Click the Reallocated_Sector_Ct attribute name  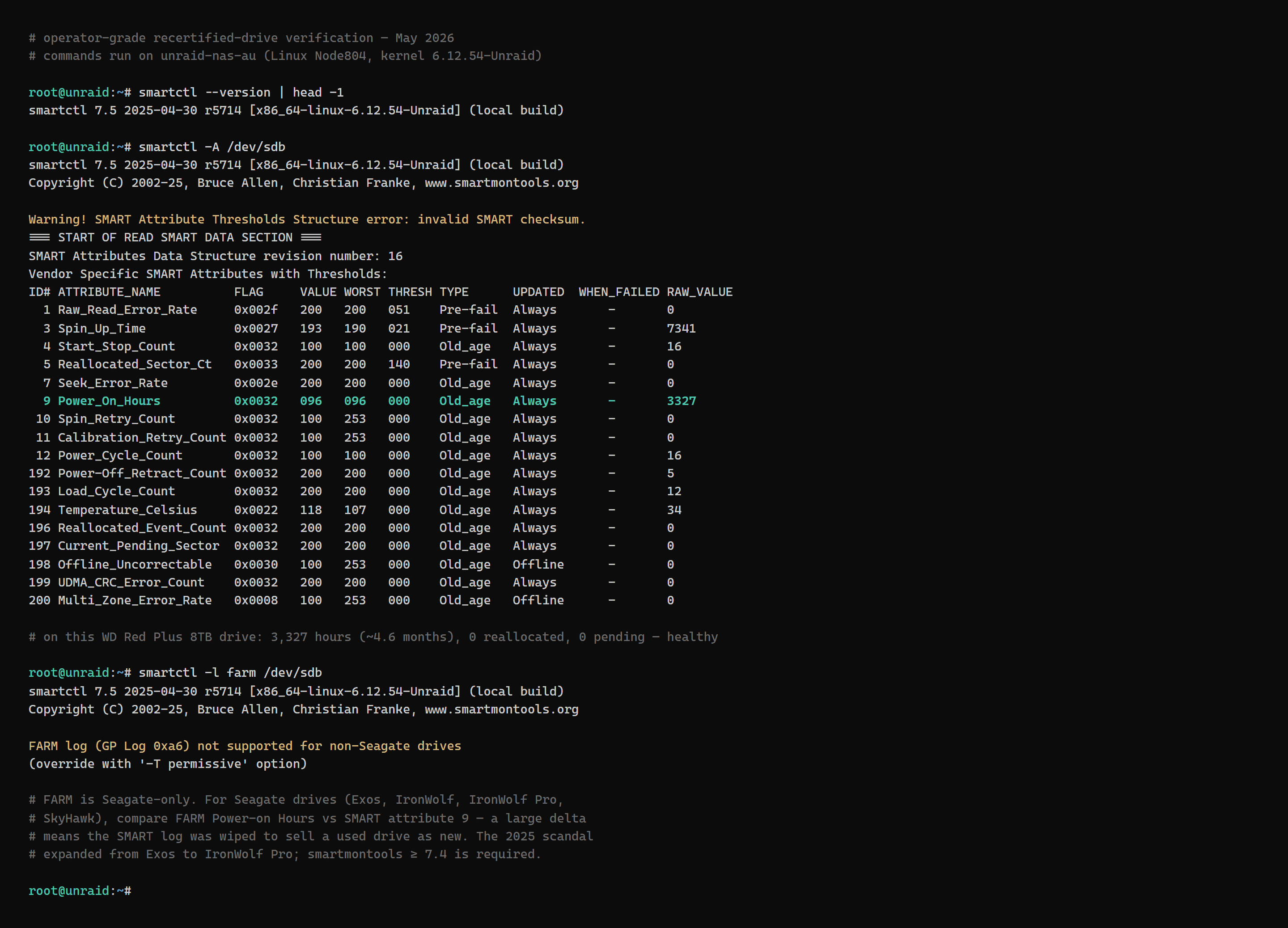(135, 364)
